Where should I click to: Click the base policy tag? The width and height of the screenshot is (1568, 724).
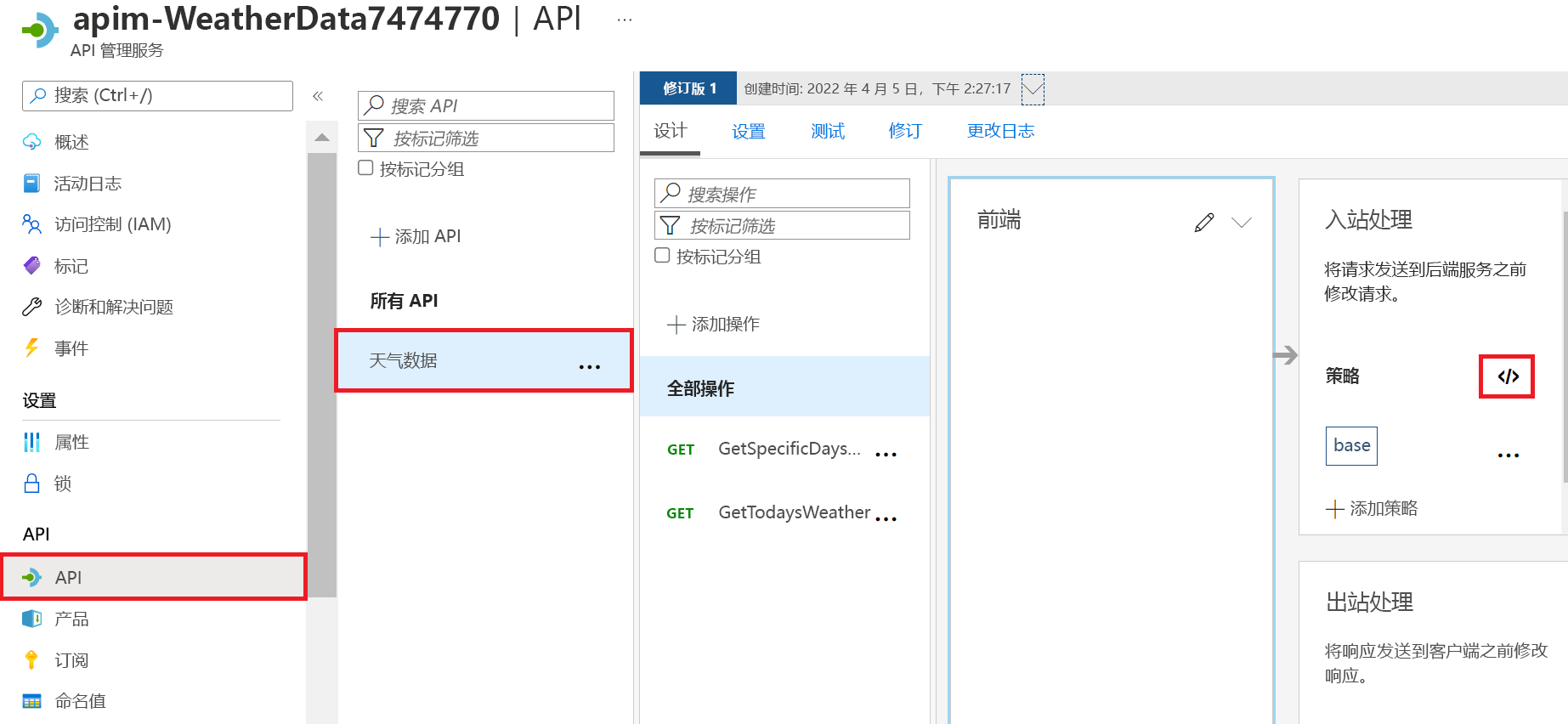(1351, 446)
